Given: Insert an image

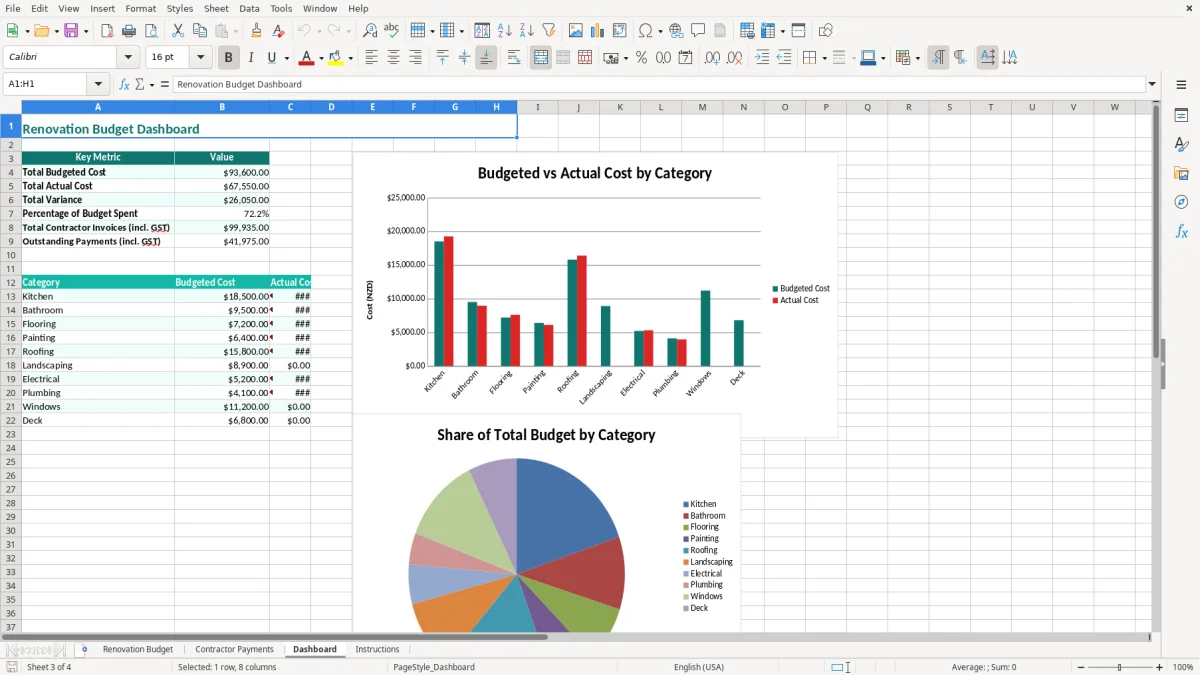Looking at the screenshot, I should 576,31.
